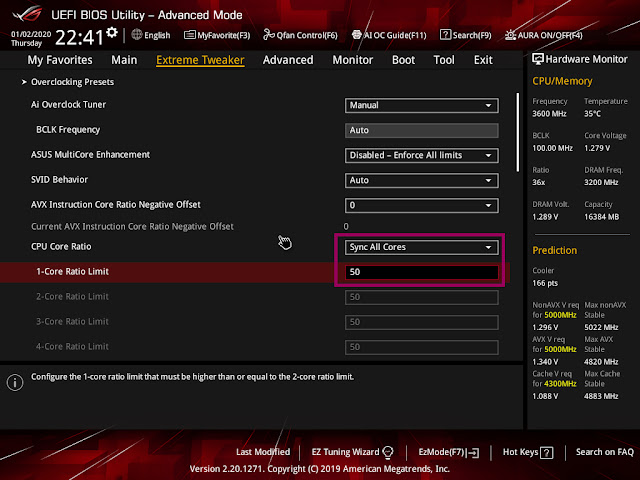
Task: Click the EzMode exit arrow icon
Action: point(473,453)
